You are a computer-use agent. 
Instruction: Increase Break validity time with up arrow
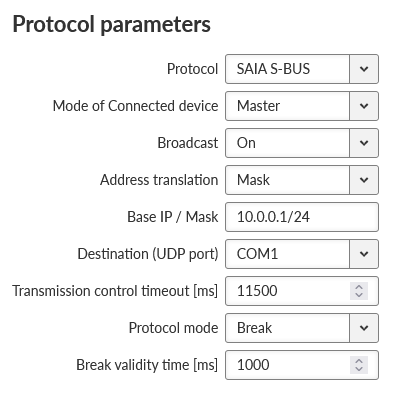[359, 361]
